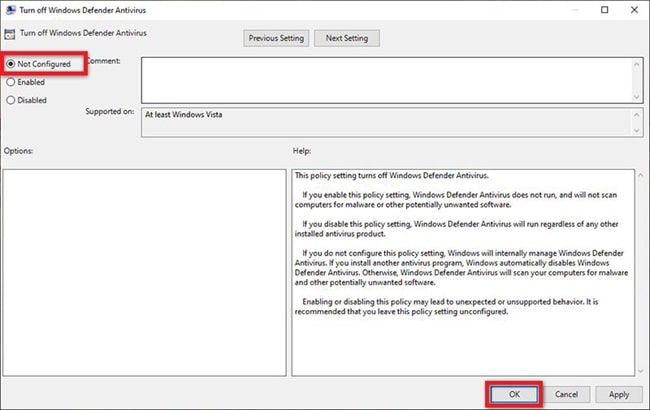650x410 pixels.
Task: Click the Supported on scroll up arrow
Action: point(637,114)
